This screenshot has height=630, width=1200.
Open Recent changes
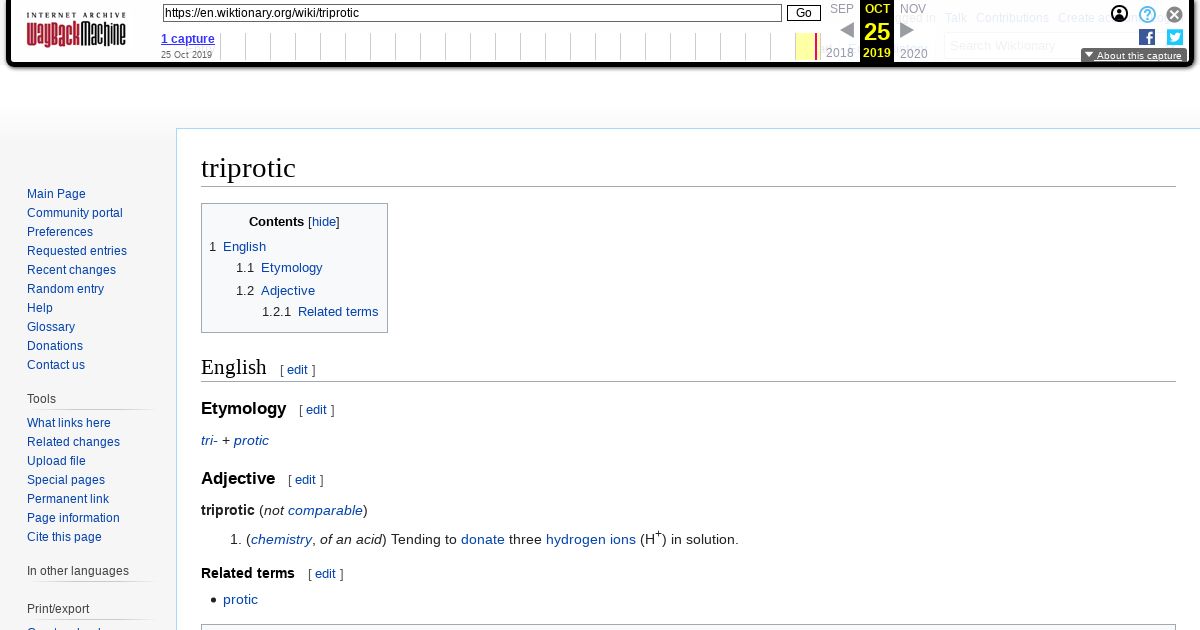tap(71, 270)
